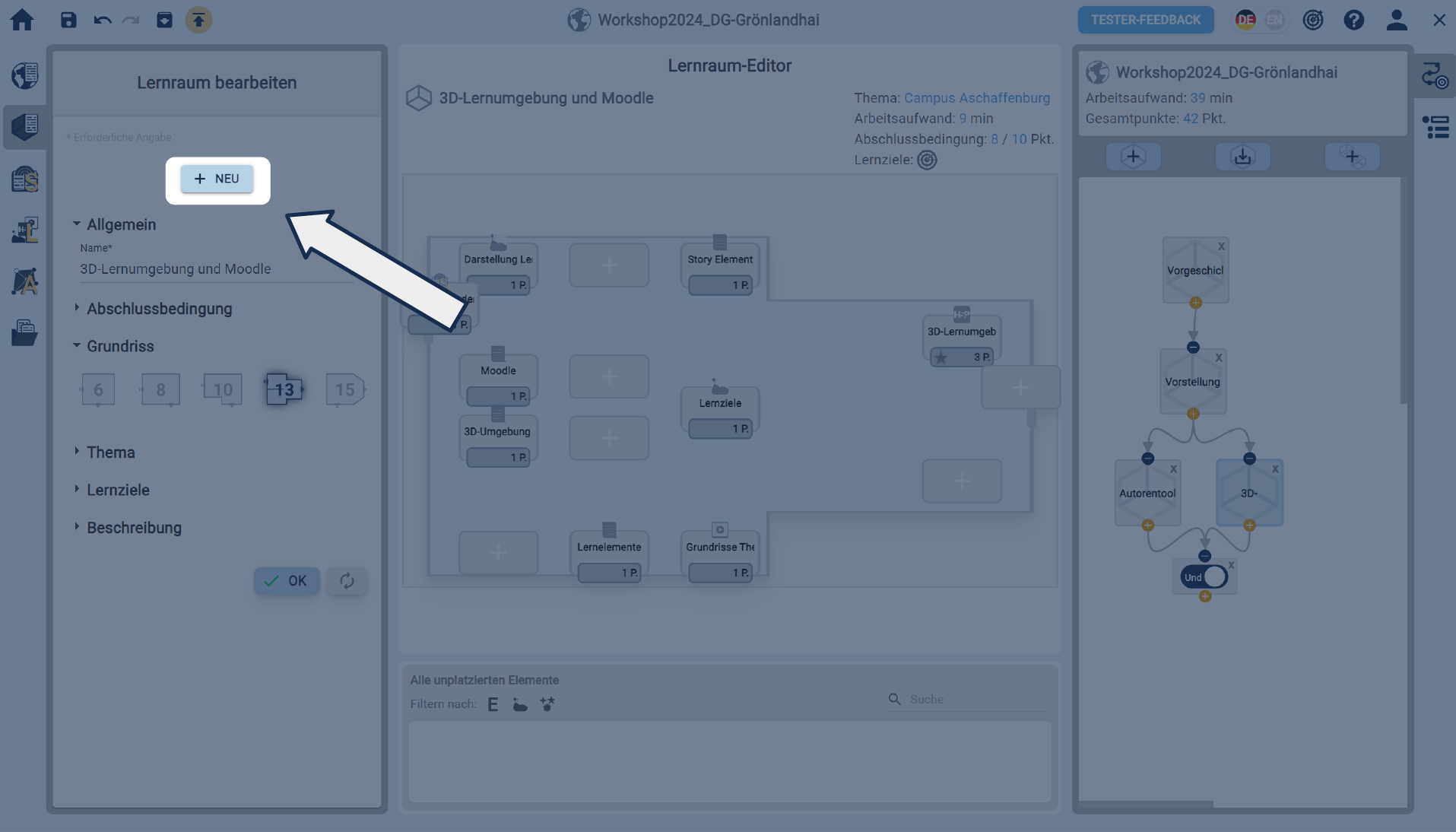Save the learning world with disk icon
The image size is (1456, 832).
68,20
